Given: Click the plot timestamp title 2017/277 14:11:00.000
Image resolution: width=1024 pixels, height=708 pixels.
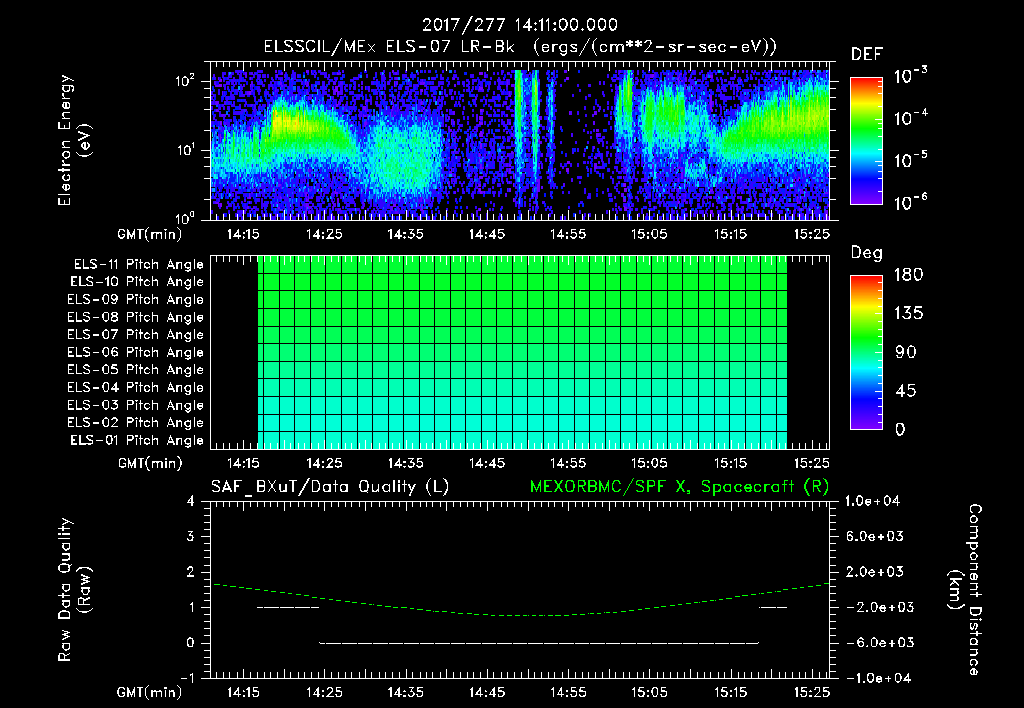Looking at the screenshot, I should click(519, 25).
